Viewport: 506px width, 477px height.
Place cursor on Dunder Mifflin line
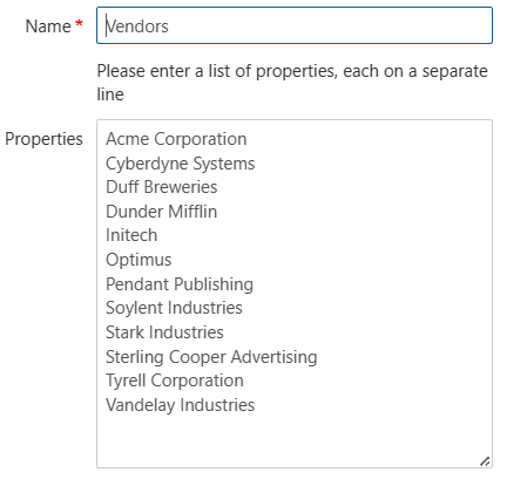coord(161,211)
